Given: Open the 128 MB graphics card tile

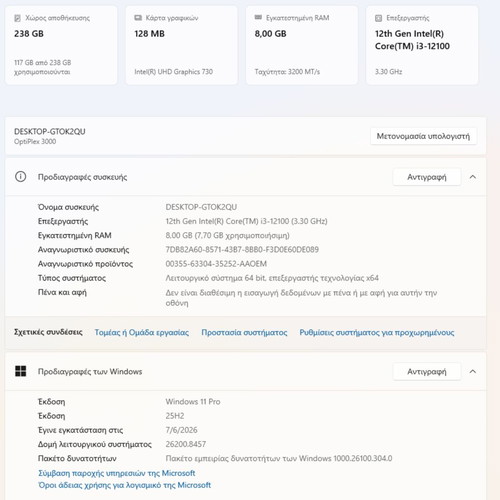Looking at the screenshot, I should pos(181,45).
